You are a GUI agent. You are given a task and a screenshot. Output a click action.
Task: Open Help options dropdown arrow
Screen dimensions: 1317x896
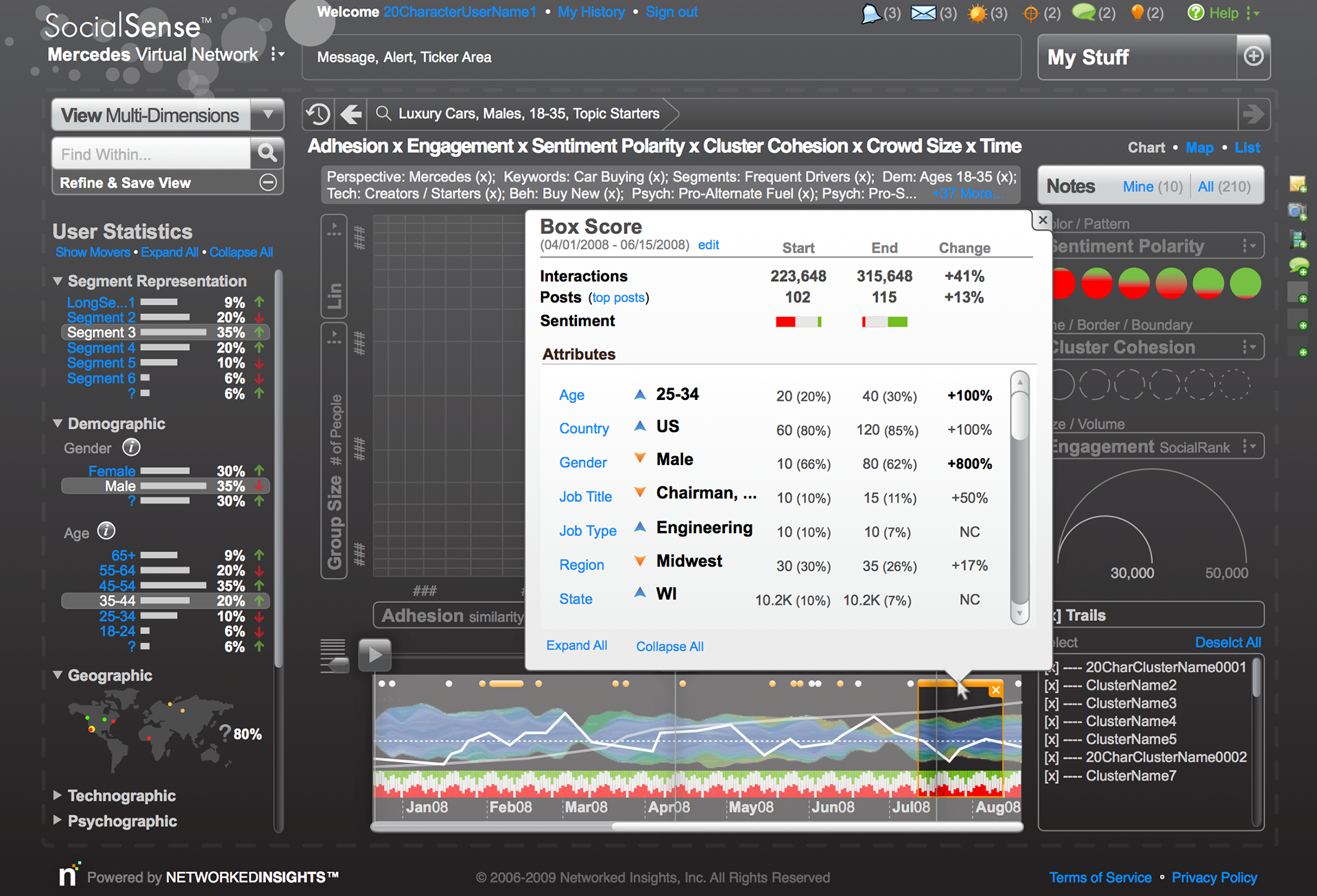coord(1253,13)
